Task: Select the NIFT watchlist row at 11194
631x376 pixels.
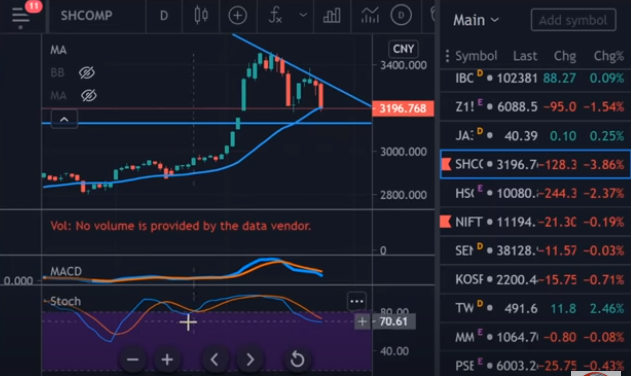Action: [x=535, y=222]
